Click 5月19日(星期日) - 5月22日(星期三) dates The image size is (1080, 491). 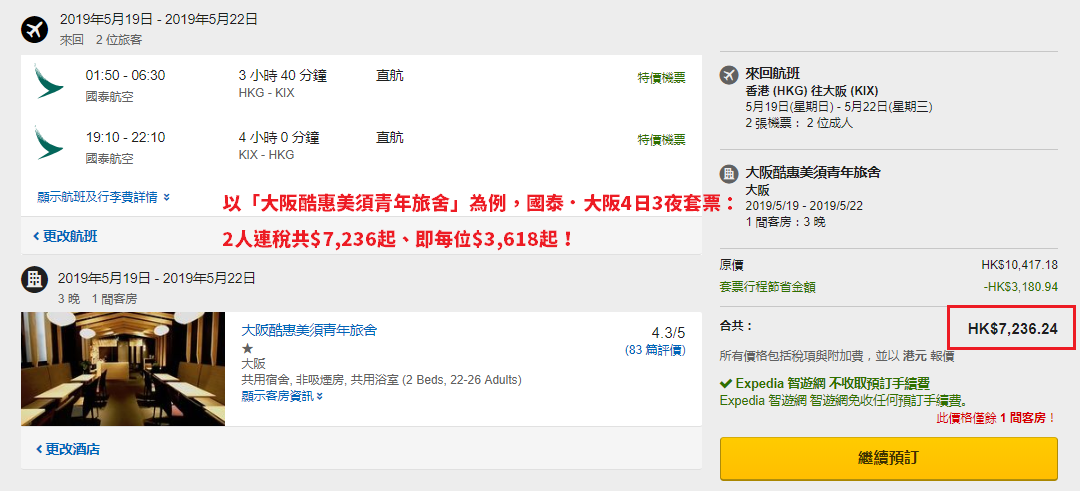[839, 107]
